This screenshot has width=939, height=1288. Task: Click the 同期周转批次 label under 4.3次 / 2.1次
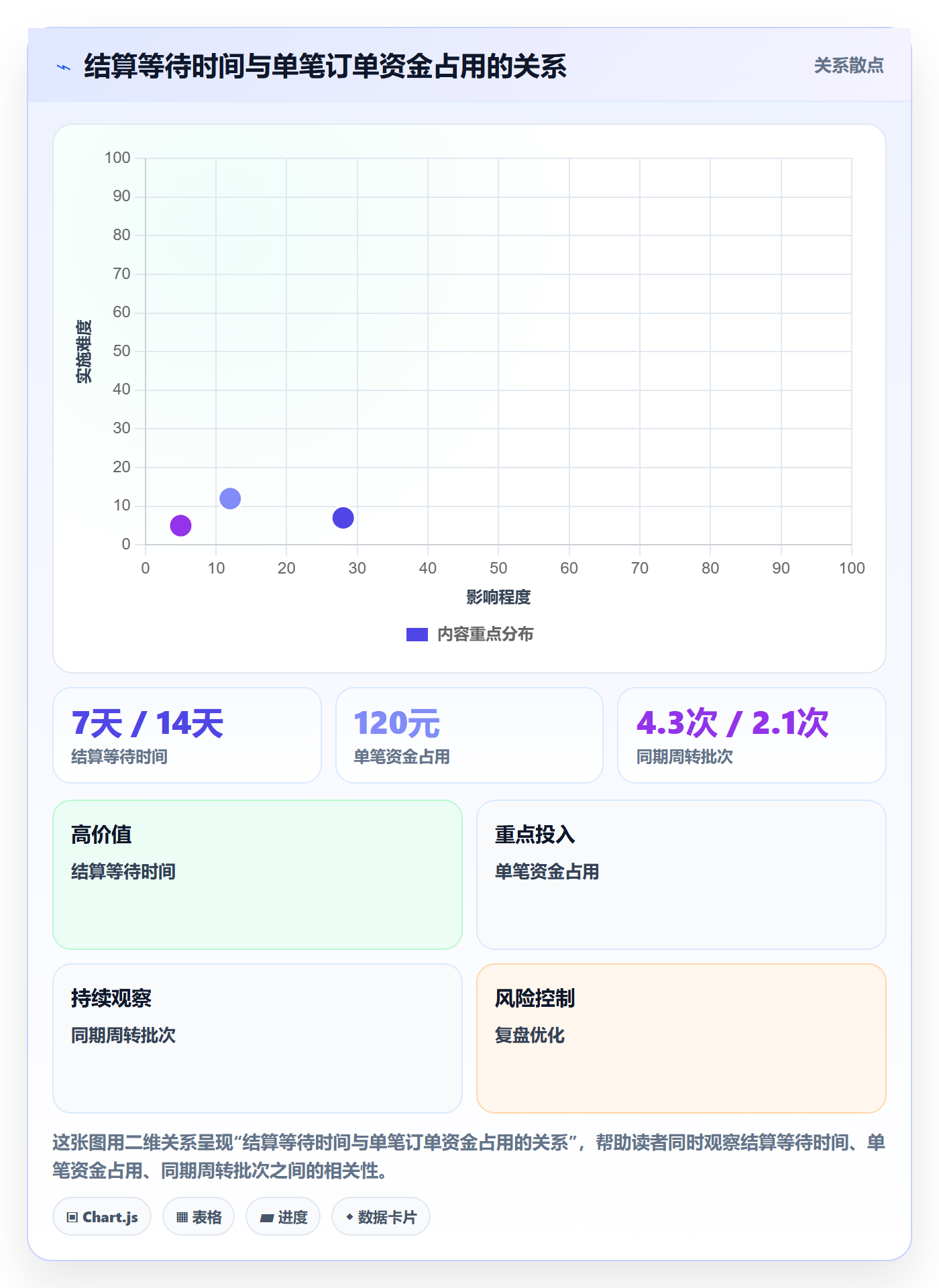(x=685, y=757)
